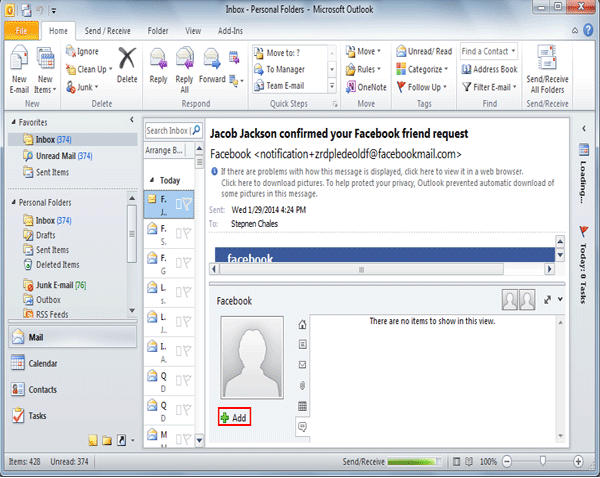
Task: Switch to Normal view in status bar
Action: (456, 462)
